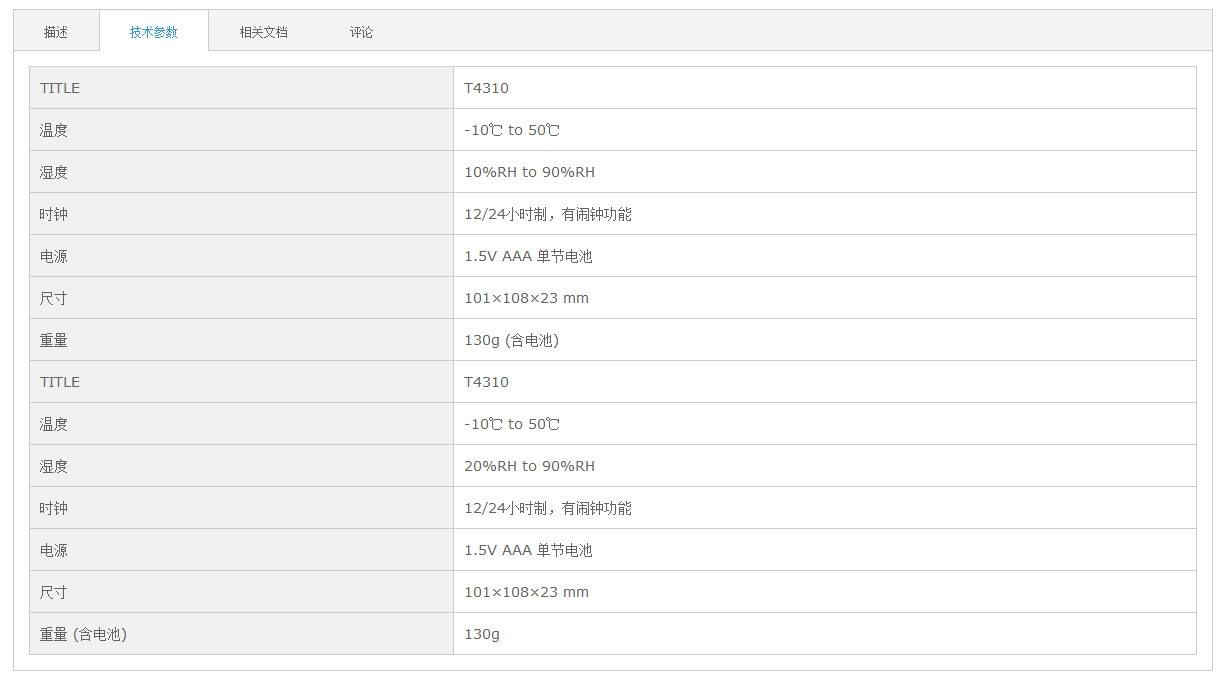Click the second T4310 value cell

click(x=825, y=382)
